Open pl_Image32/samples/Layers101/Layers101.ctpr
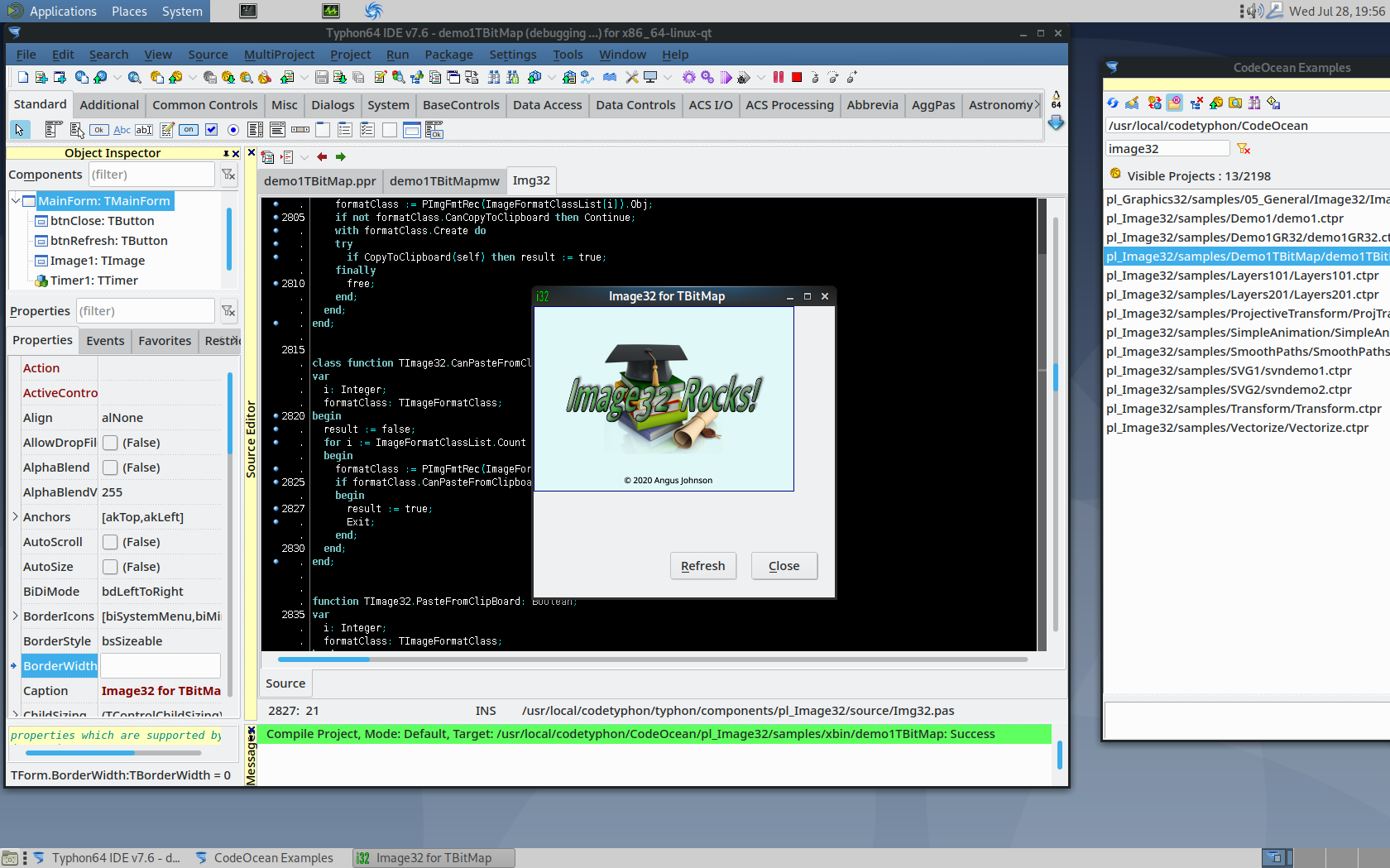The width and height of the screenshot is (1390, 868). 1242,276
